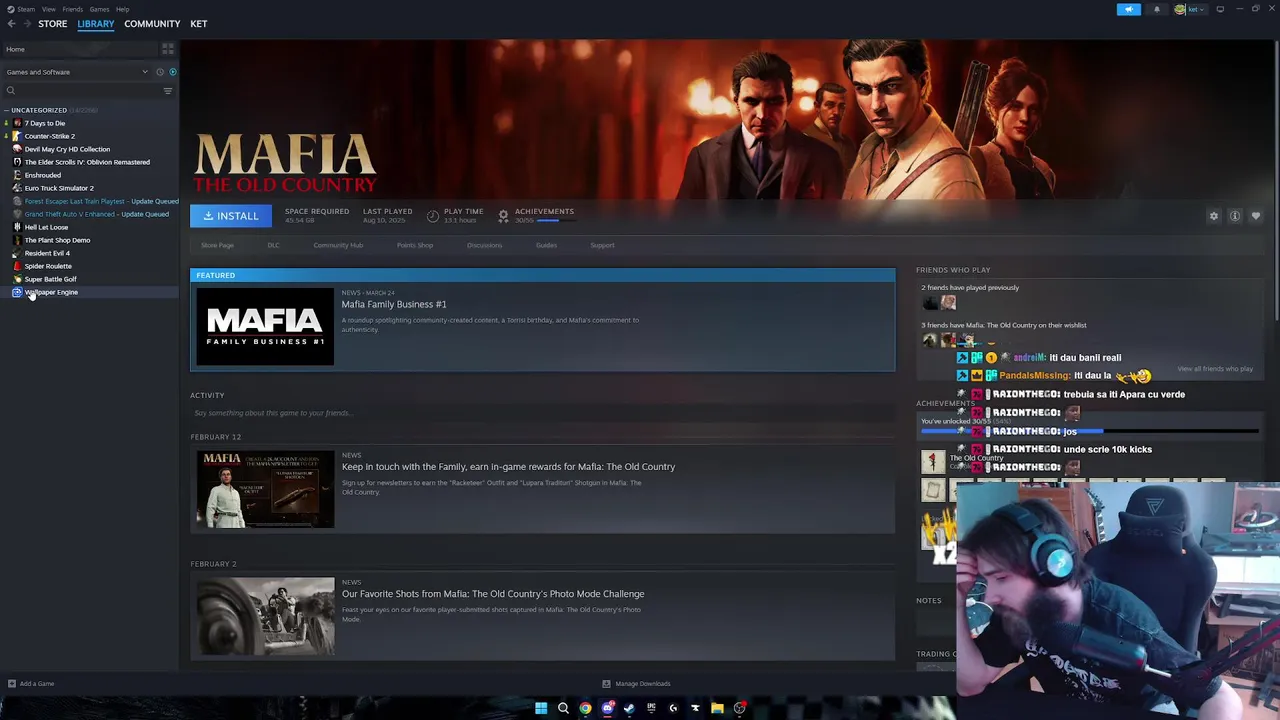Open Google Chrome from the taskbar

tap(585, 708)
